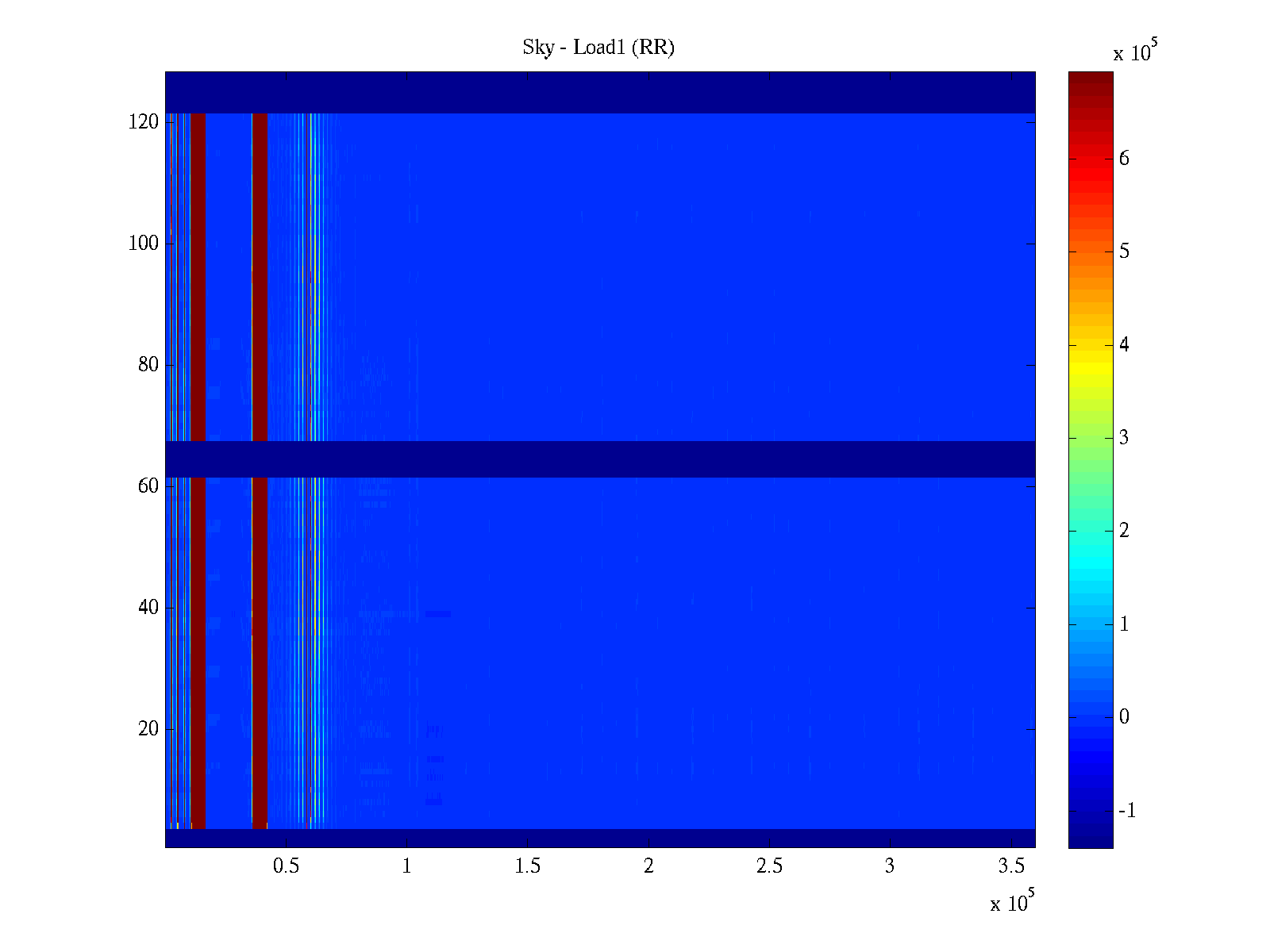Click the y-axis tick label 20
1270x952 pixels.
148,729
